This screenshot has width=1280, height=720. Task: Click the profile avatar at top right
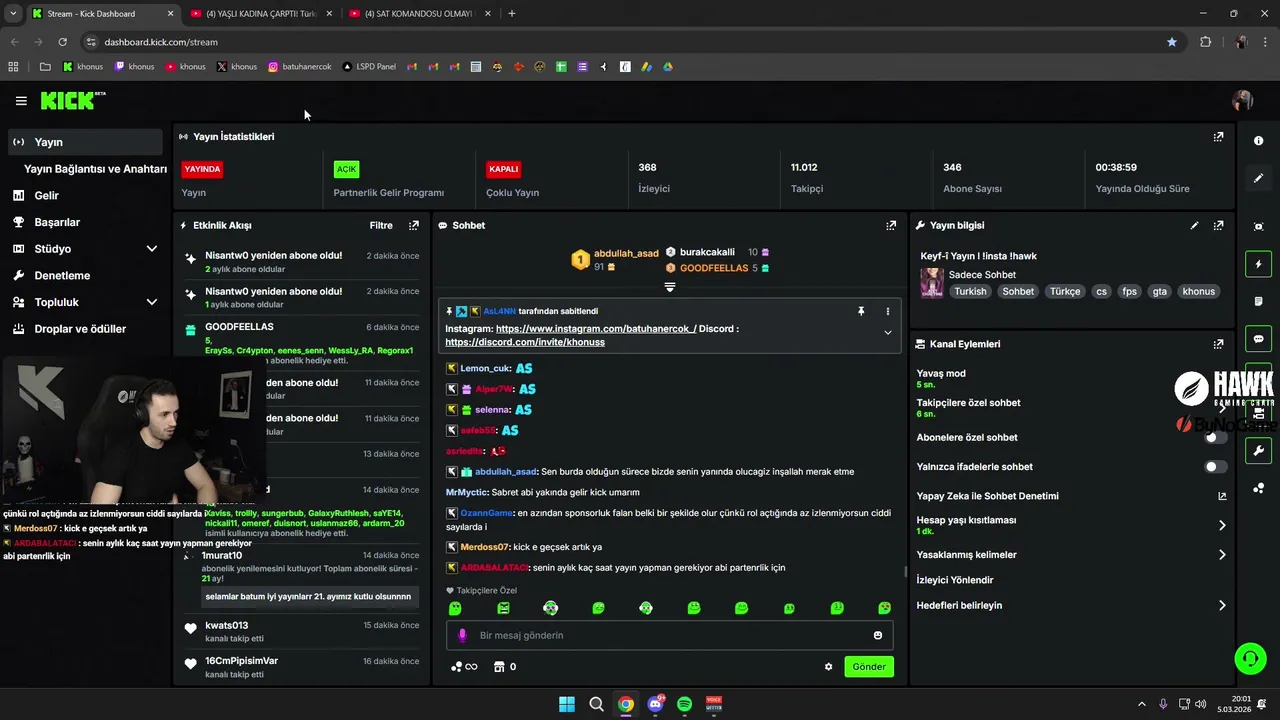[1243, 101]
